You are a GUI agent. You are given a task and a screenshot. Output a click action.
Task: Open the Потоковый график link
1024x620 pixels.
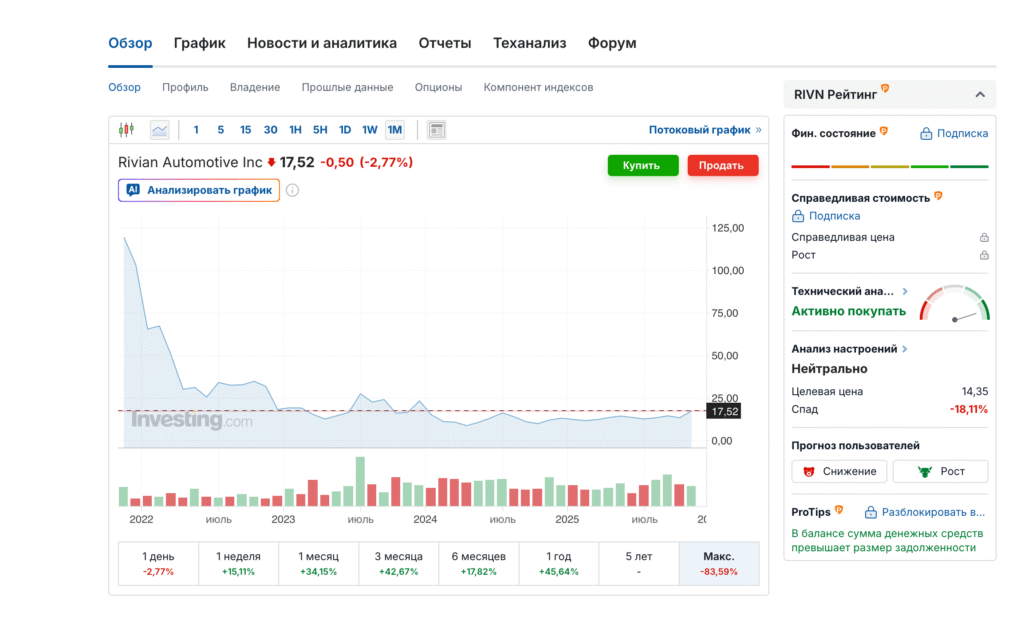(x=704, y=130)
